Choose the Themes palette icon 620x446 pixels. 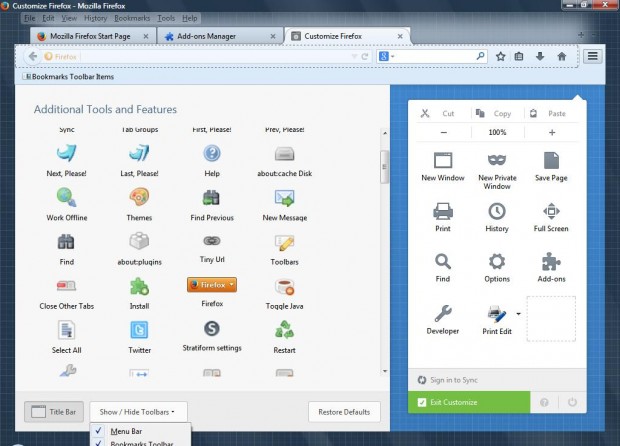(139, 197)
